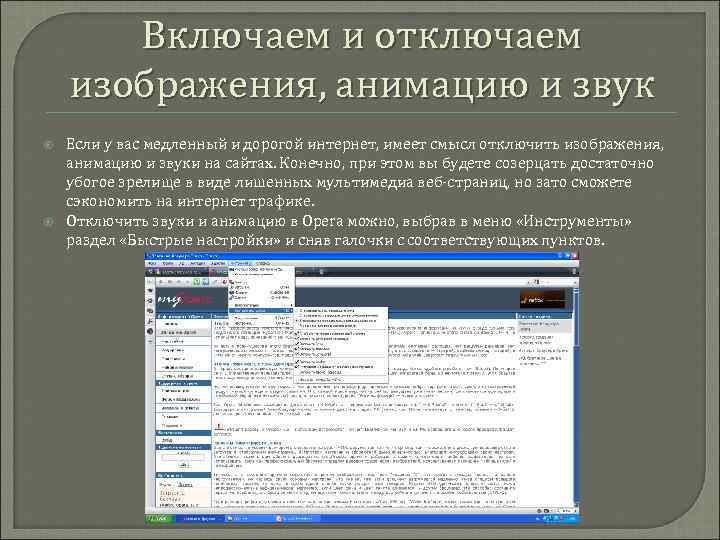Focus the search field at right of address bar
The image size is (720, 540).
pyautogui.click(x=551, y=281)
